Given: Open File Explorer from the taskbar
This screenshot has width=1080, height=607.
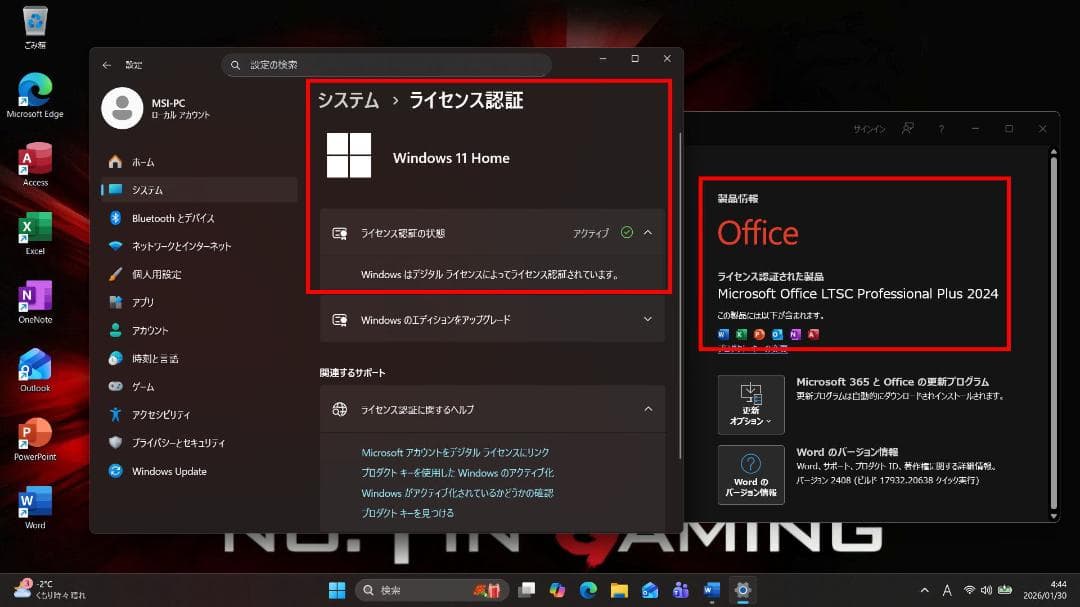Looking at the screenshot, I should point(618,589).
